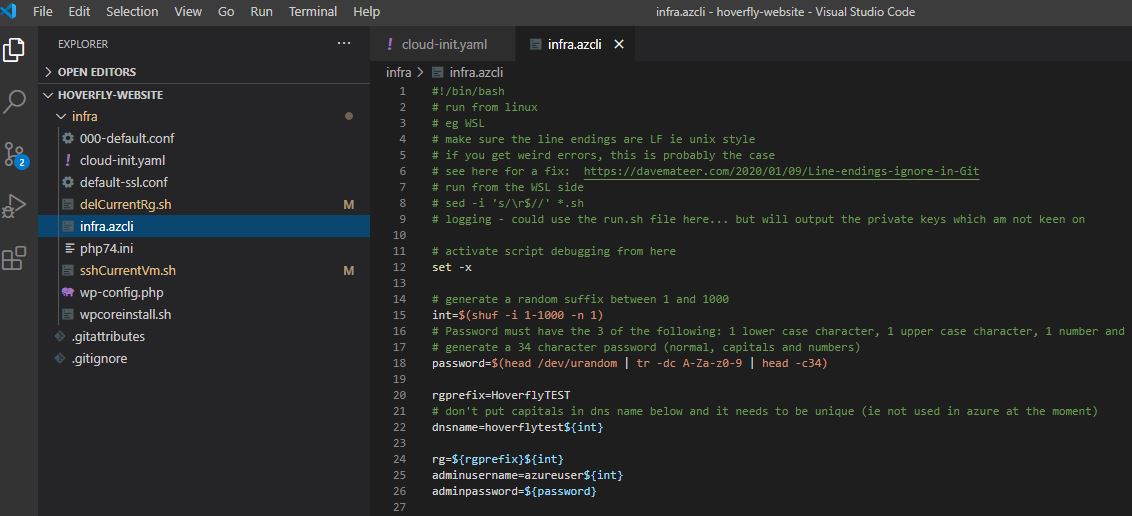Open the Go menu
Screen dimensions: 1132x516
pyautogui.click(x=226, y=12)
